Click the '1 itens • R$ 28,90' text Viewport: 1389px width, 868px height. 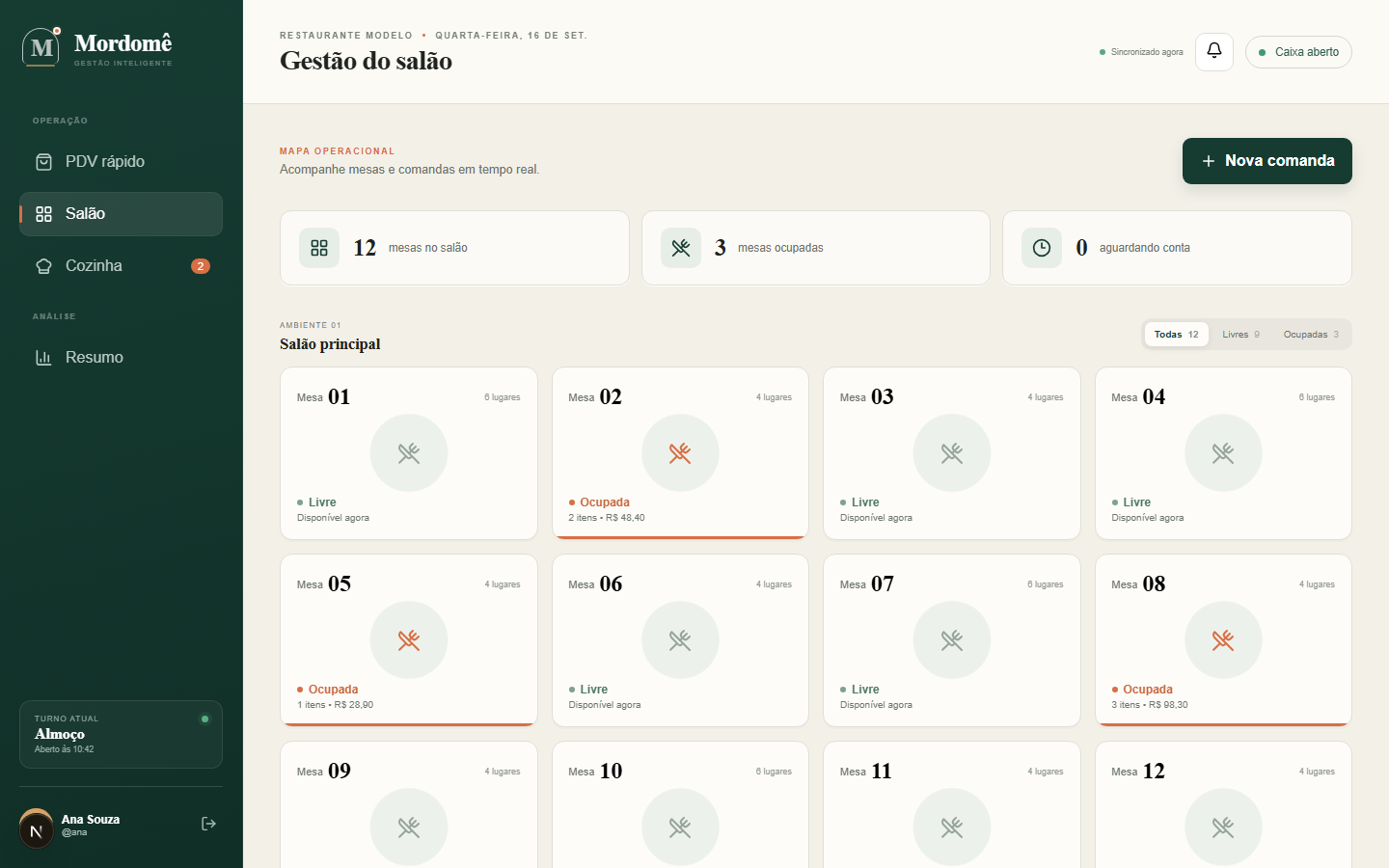coord(335,705)
